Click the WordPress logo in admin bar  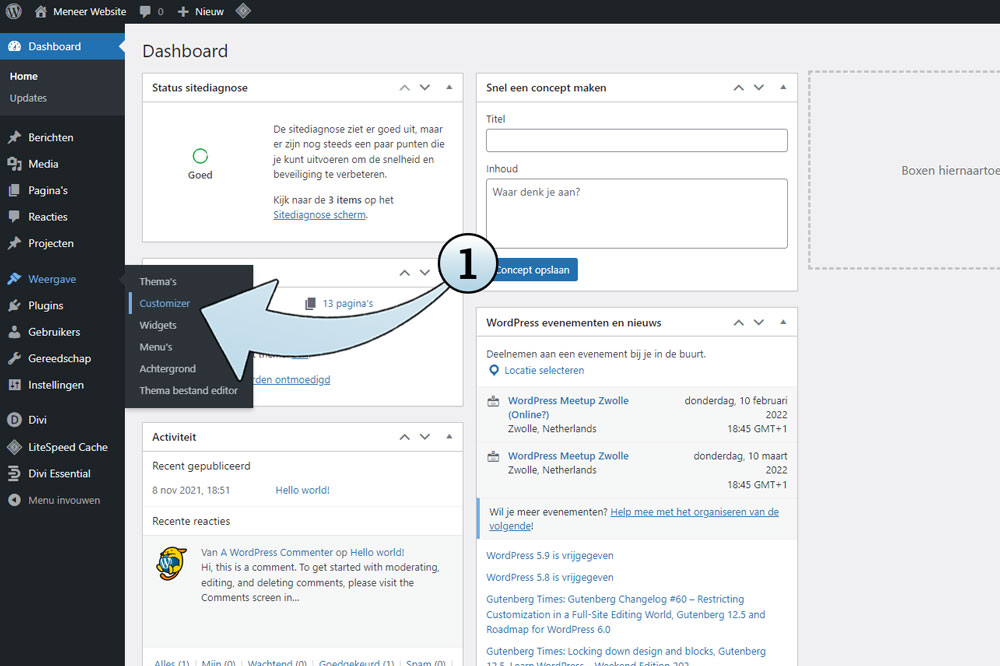pyautogui.click(x=13, y=12)
